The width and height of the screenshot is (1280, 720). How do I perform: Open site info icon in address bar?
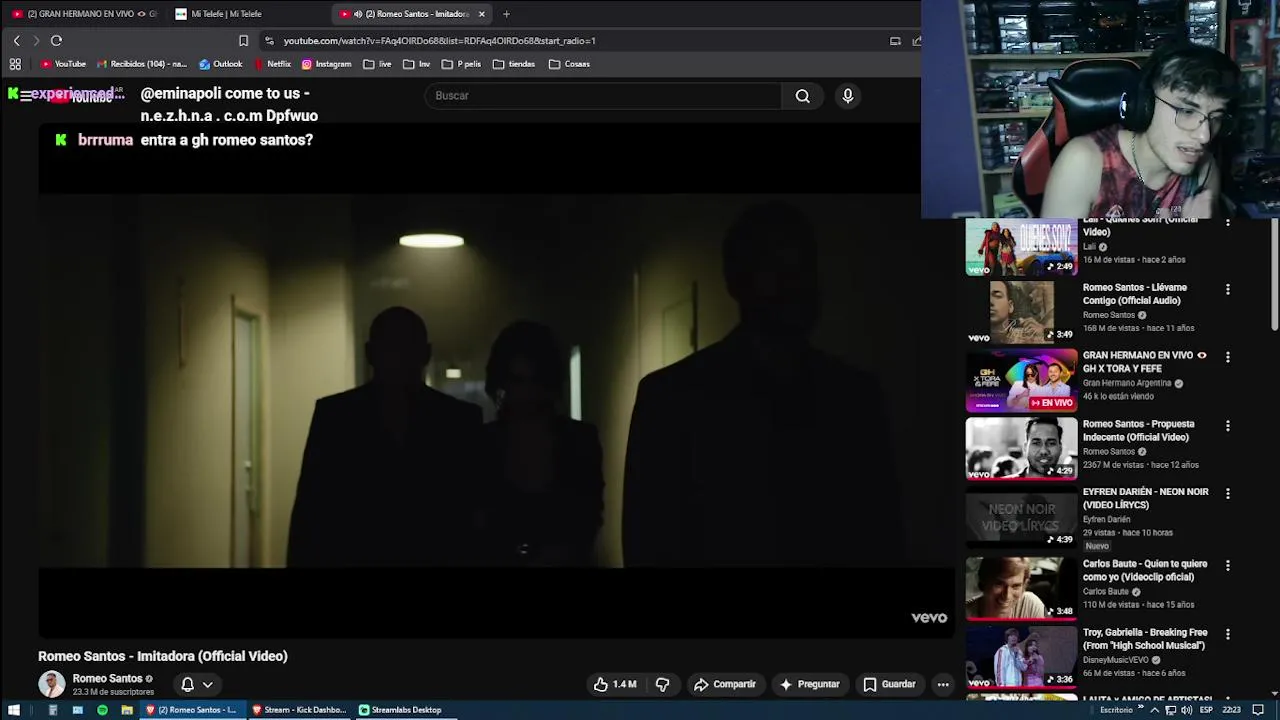pos(269,41)
